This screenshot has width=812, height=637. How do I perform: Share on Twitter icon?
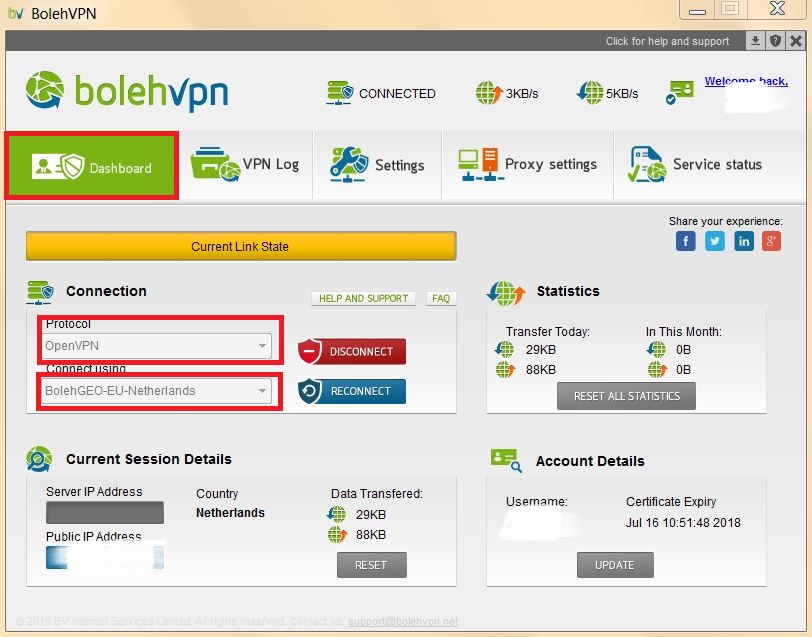[x=715, y=241]
